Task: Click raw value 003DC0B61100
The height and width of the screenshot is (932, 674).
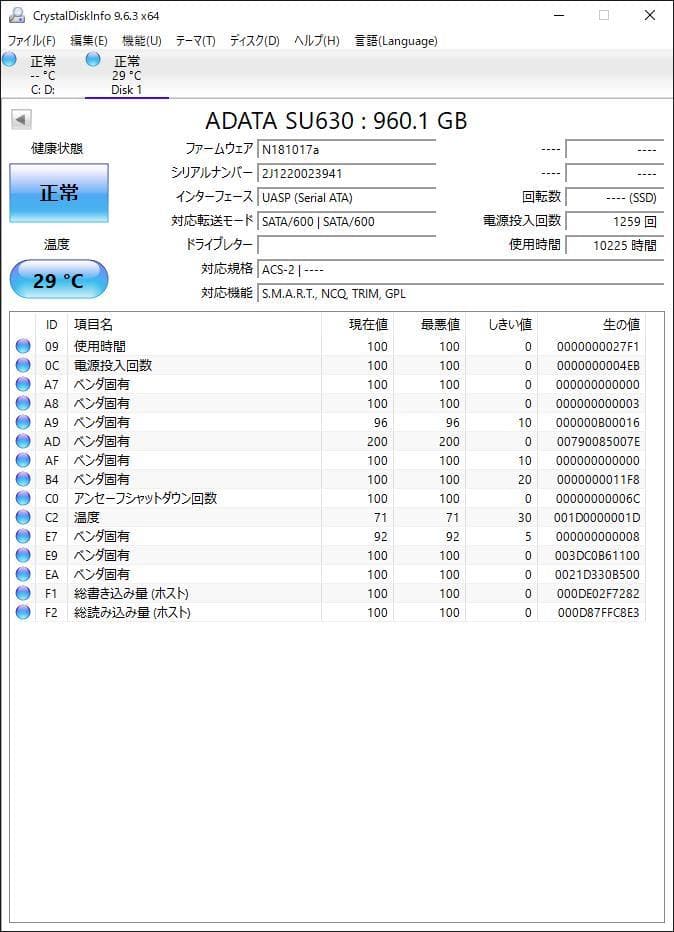Action: tap(597, 556)
